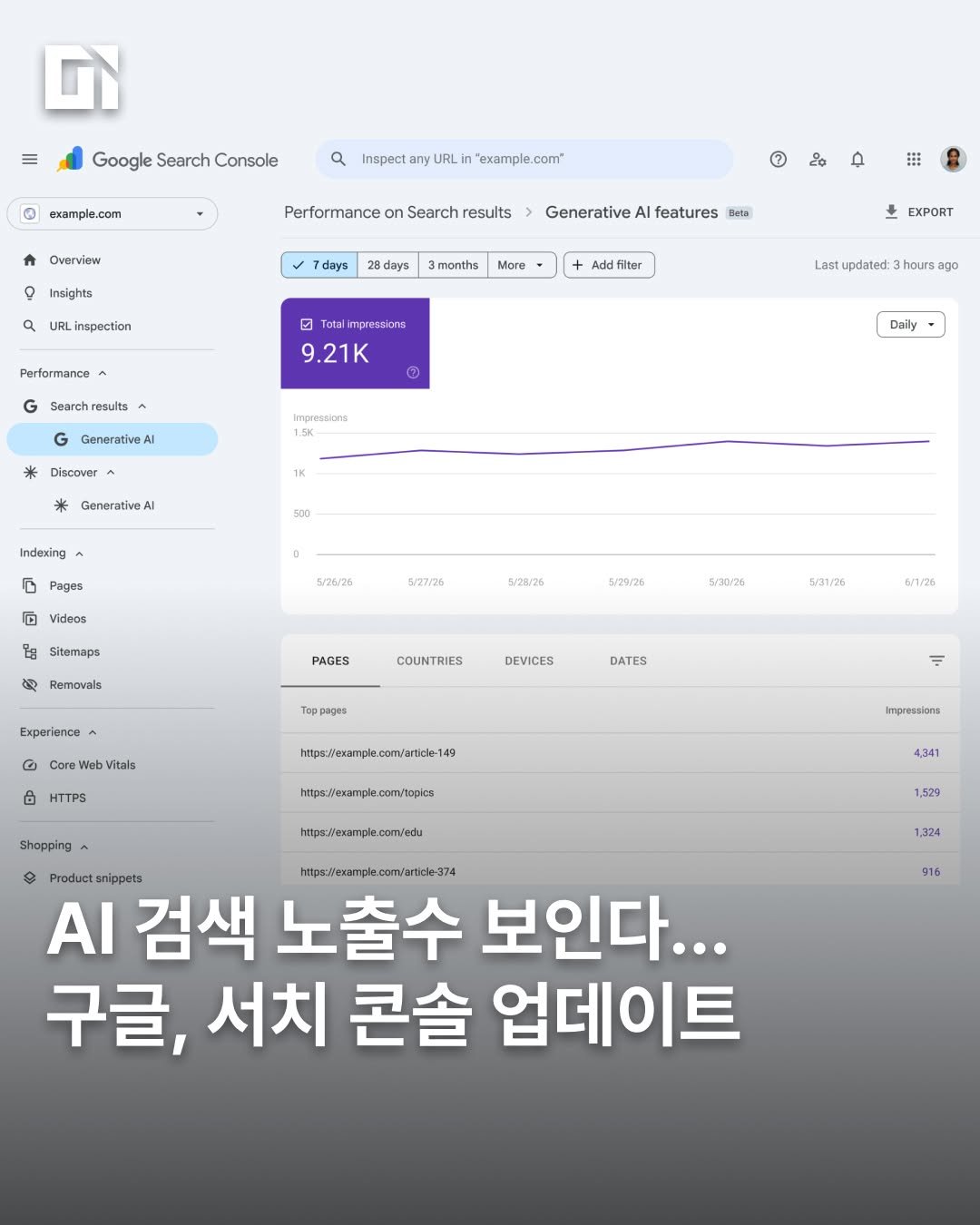
Task: Open the article-374 page row
Action: pyautogui.click(x=621, y=871)
